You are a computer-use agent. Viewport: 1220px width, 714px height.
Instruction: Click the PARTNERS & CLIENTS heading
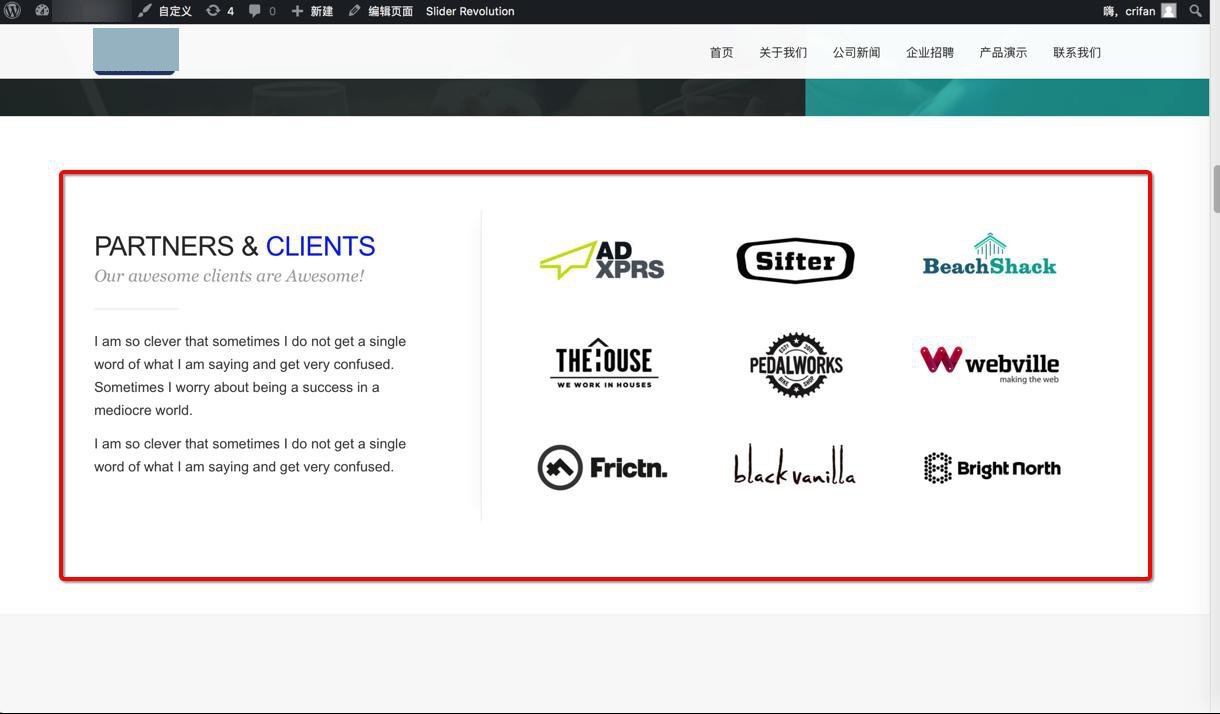pyautogui.click(x=235, y=246)
